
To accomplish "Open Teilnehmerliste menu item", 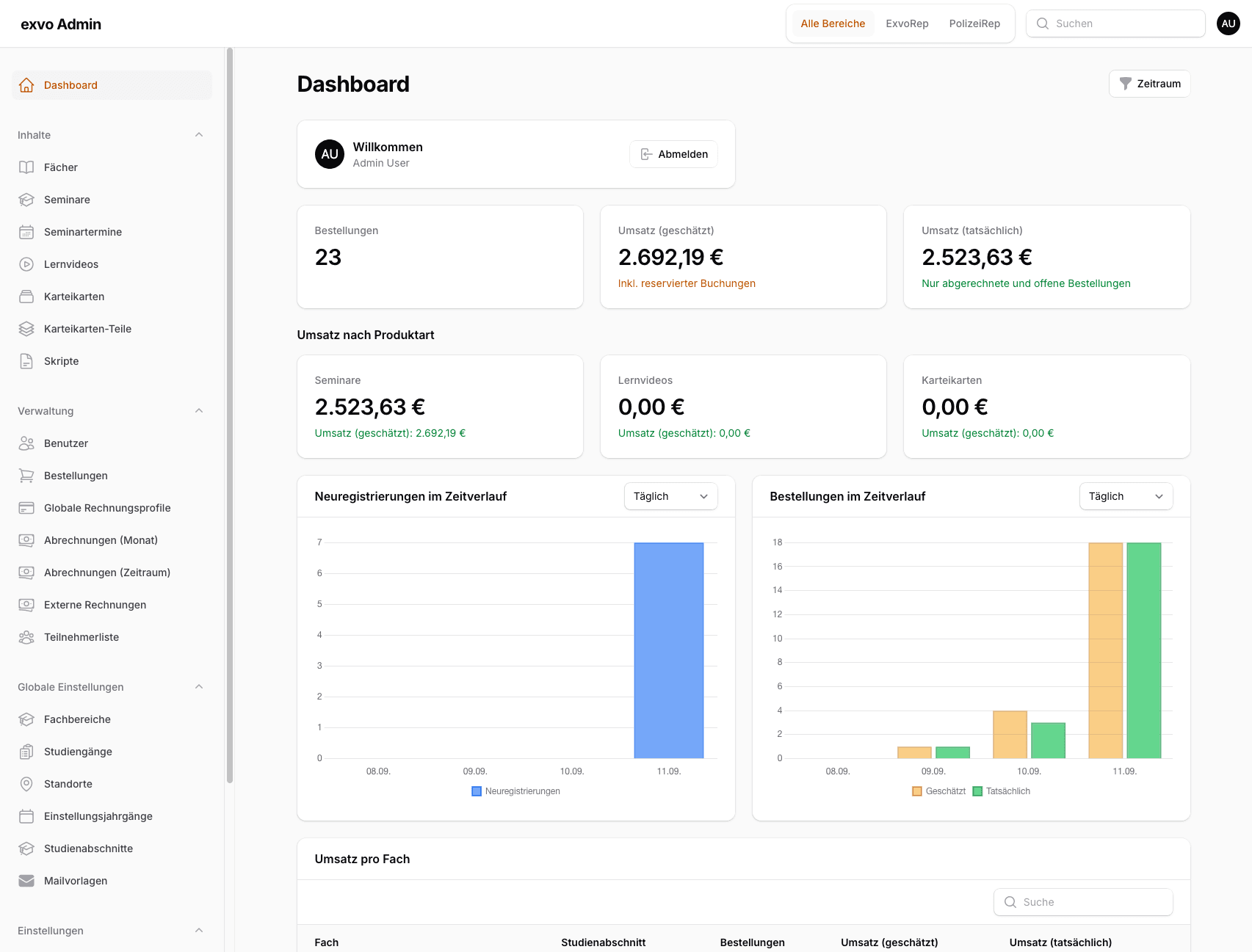I will tap(112, 637).
